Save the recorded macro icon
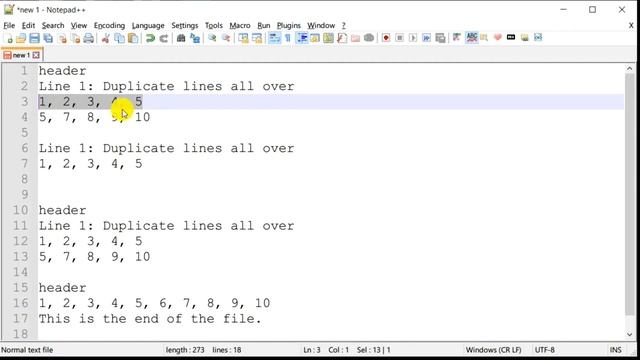The image size is (640, 360). tap(440, 38)
